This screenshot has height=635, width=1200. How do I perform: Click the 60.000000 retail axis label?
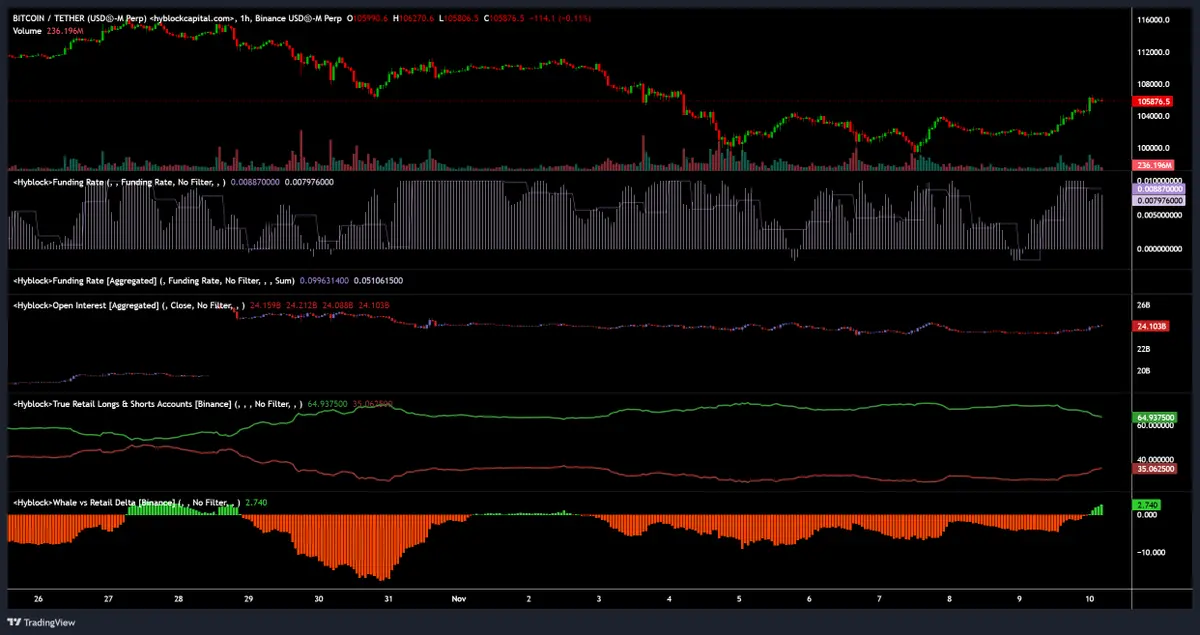tap(1156, 426)
